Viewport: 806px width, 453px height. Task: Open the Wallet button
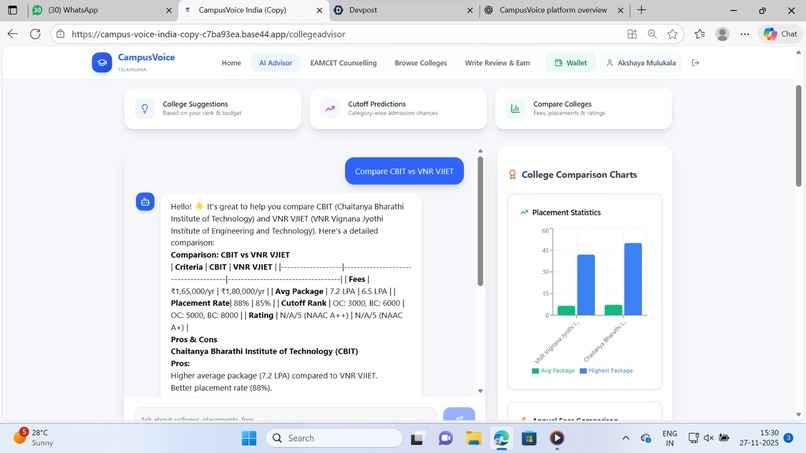pyautogui.click(x=570, y=63)
